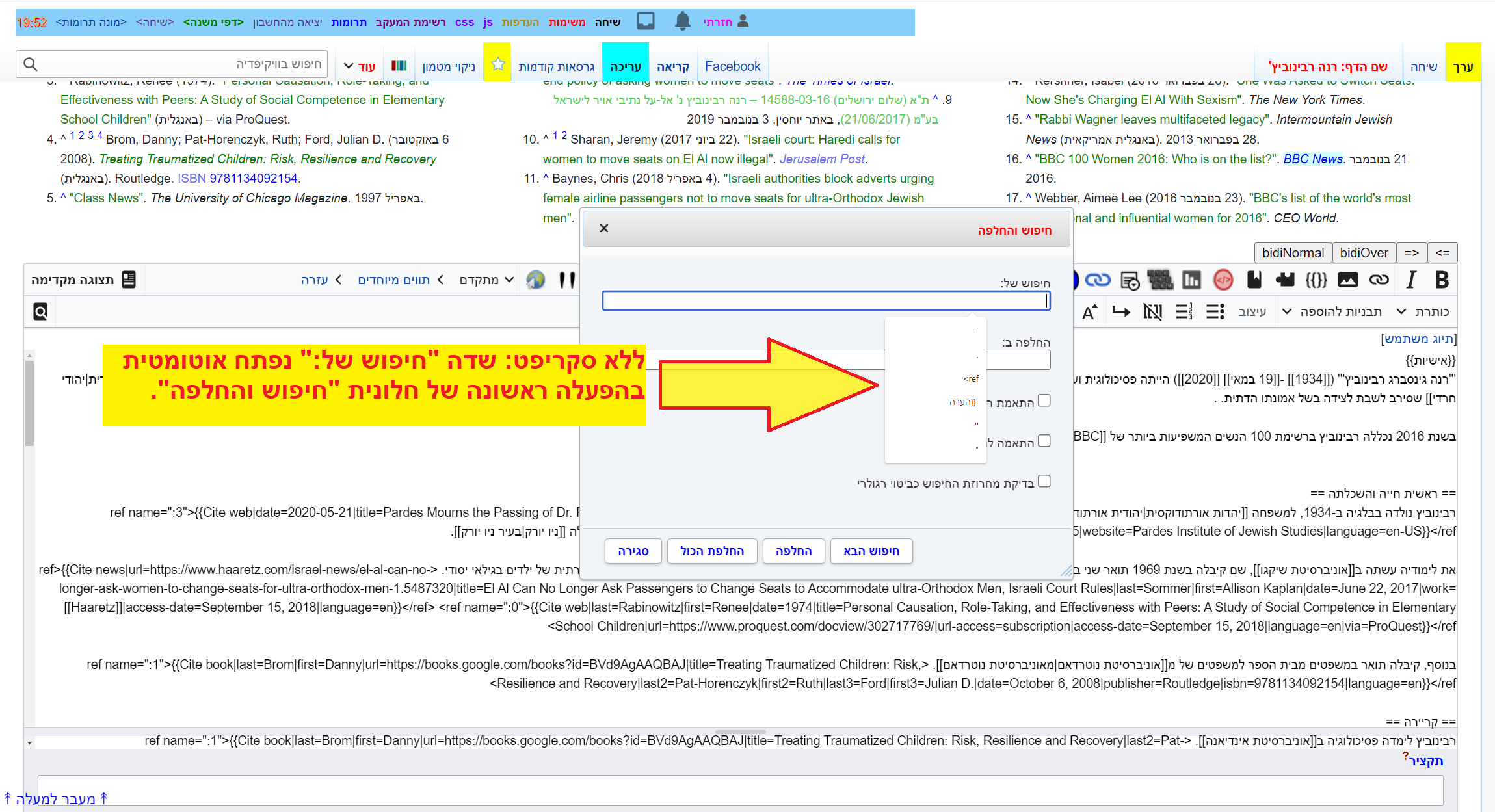Click the colored books barcode icon
The height and width of the screenshot is (812, 1495).
[399, 66]
